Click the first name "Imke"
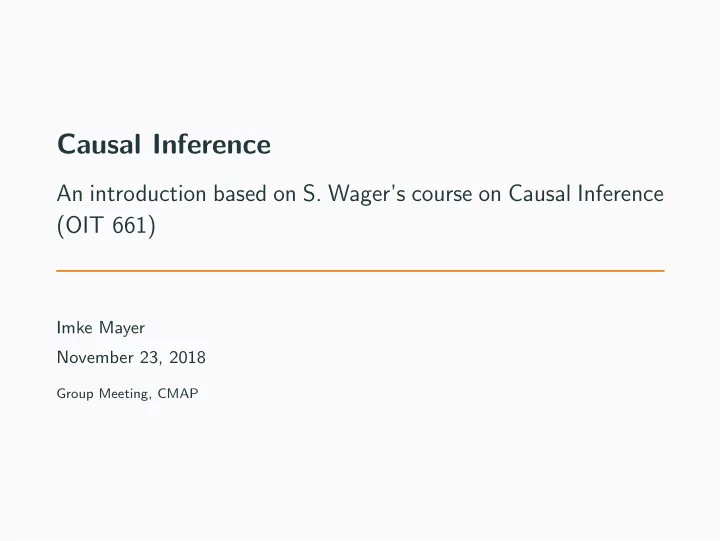This screenshot has width=720, height=541. click(x=74, y=327)
